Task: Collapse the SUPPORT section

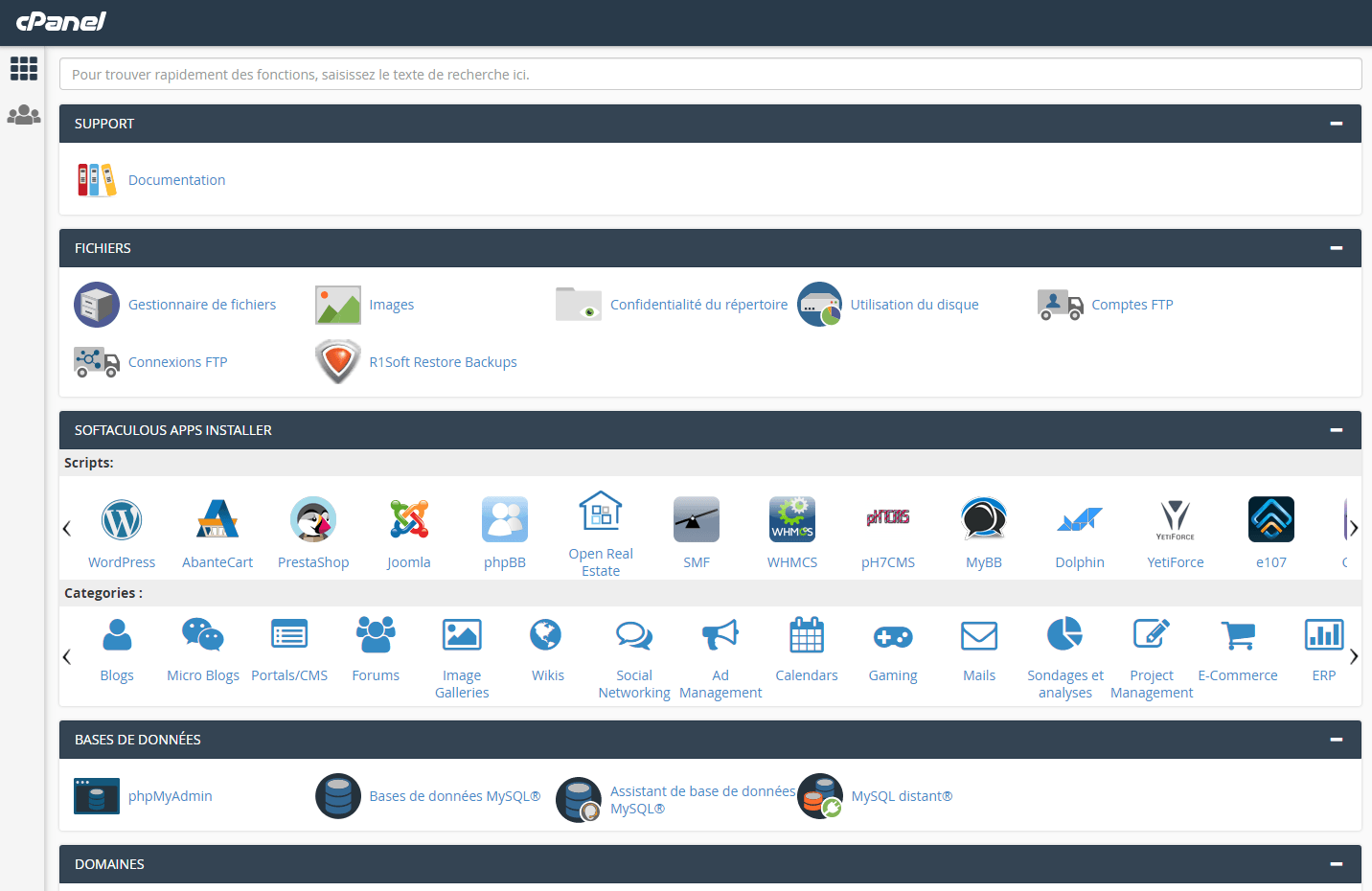Action: [x=1337, y=124]
